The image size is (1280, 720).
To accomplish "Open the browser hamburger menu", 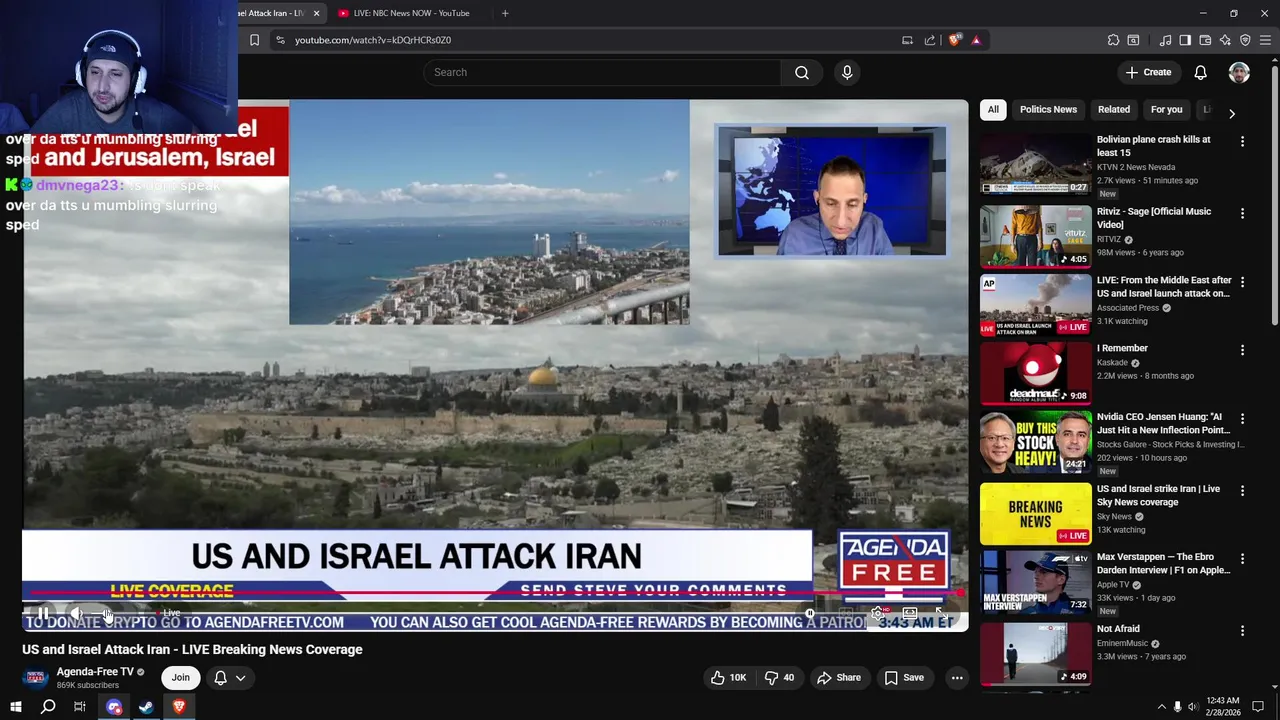I will 1265,40.
